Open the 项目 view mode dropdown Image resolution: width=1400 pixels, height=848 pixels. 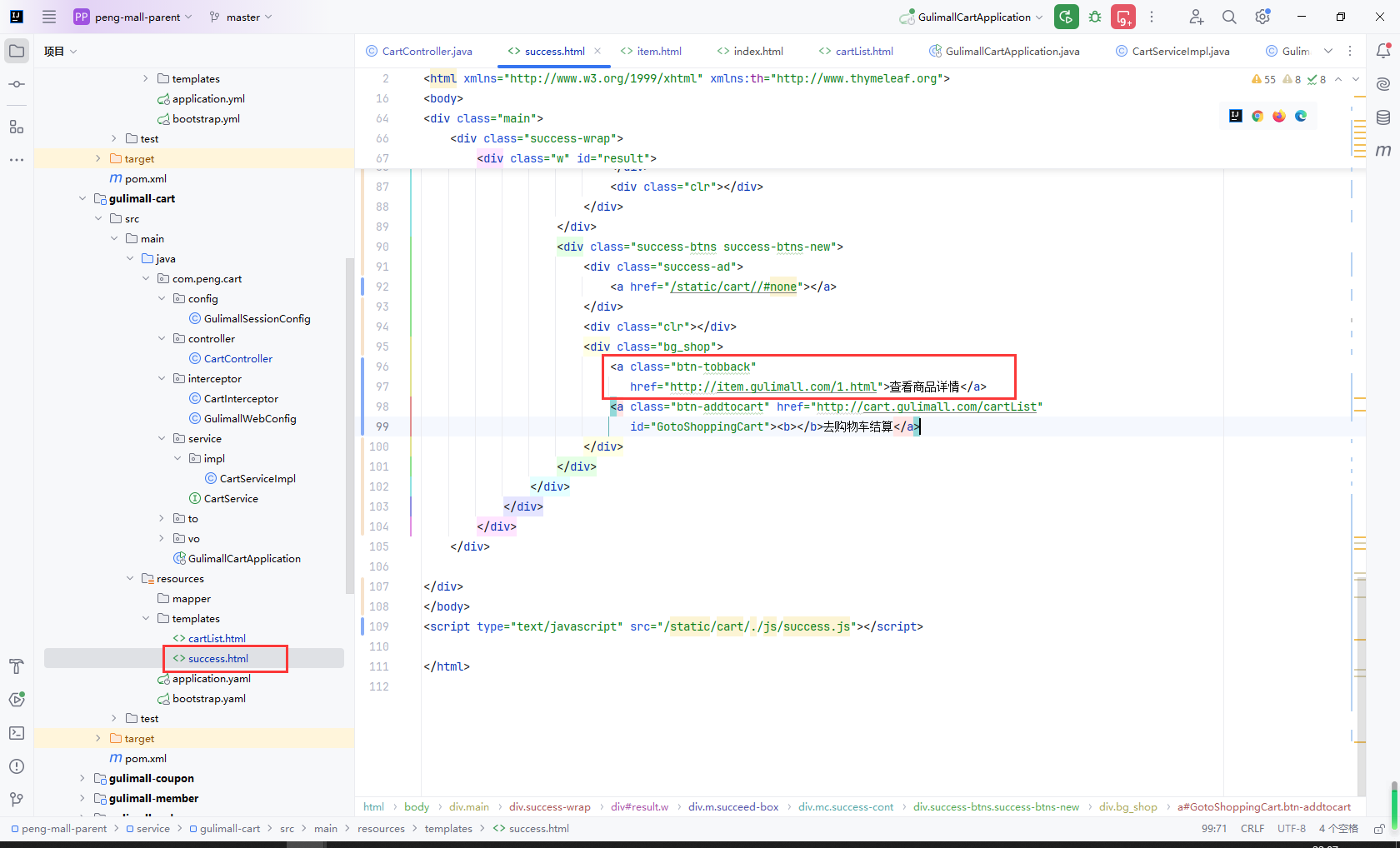pos(60,52)
